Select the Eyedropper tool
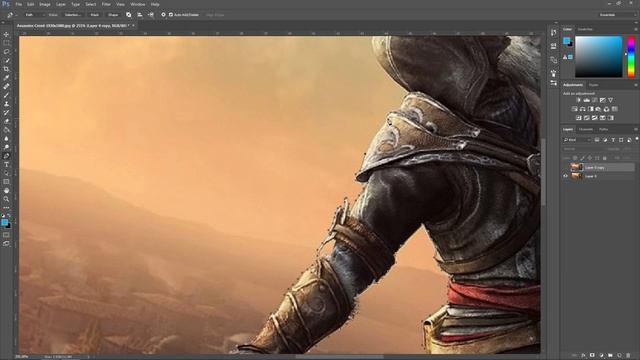This screenshot has width=640, height=360. (6, 78)
